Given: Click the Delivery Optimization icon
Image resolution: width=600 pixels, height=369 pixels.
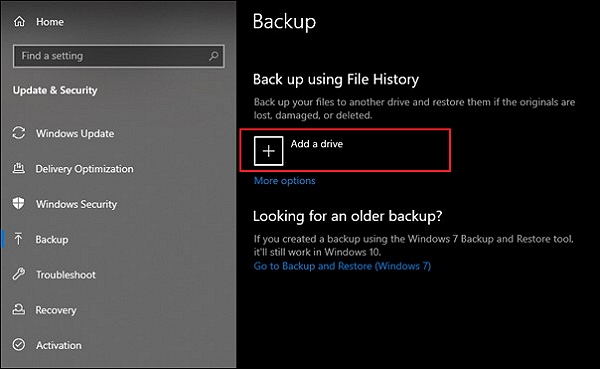Looking at the screenshot, I should click(x=19, y=168).
